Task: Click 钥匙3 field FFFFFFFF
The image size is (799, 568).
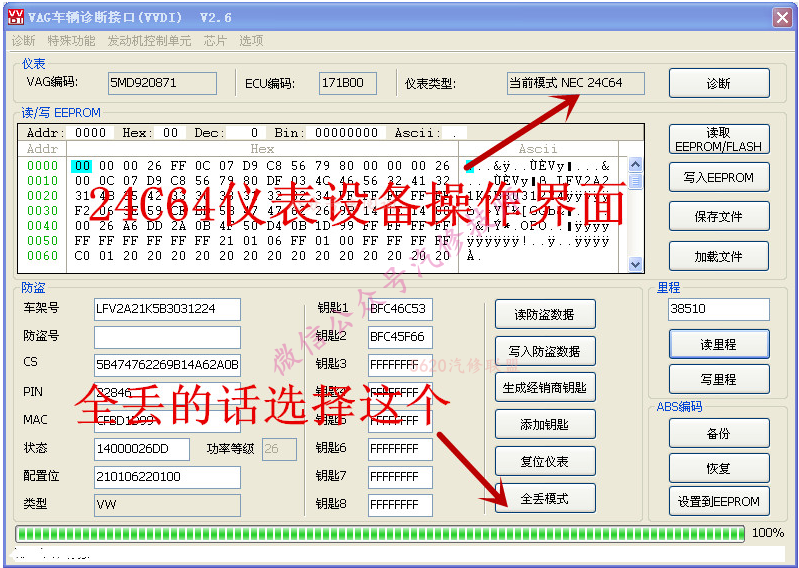Action: click(401, 365)
